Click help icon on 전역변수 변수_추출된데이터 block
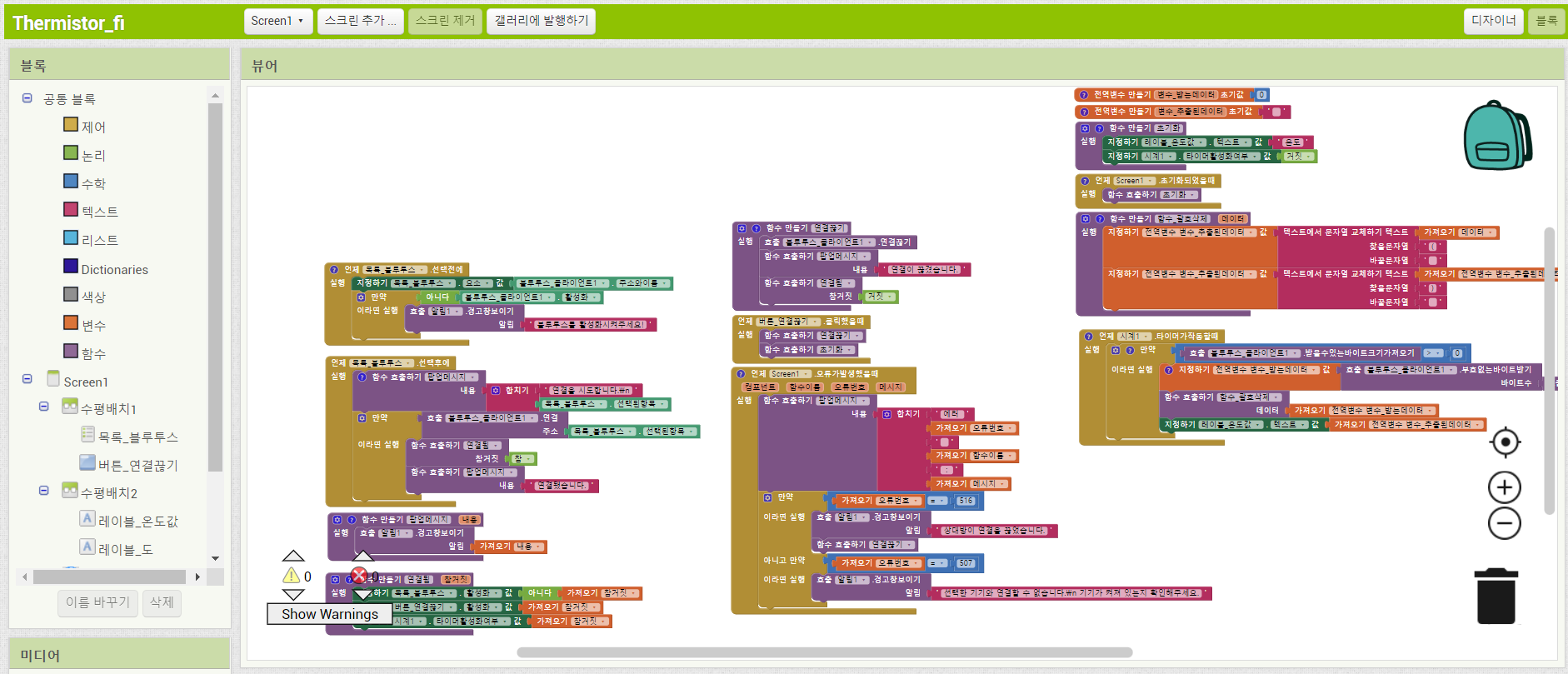Viewport: 1568px width, 674px height. [1084, 112]
